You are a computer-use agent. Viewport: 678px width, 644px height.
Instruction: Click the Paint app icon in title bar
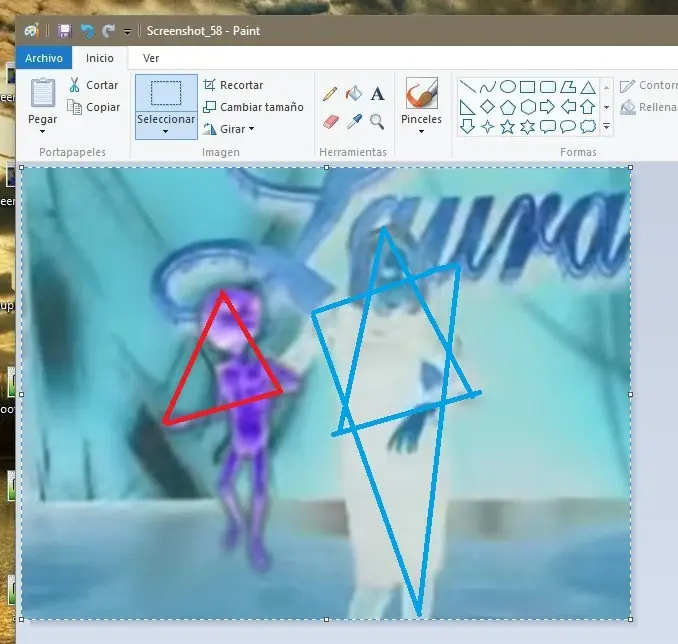tap(31, 31)
